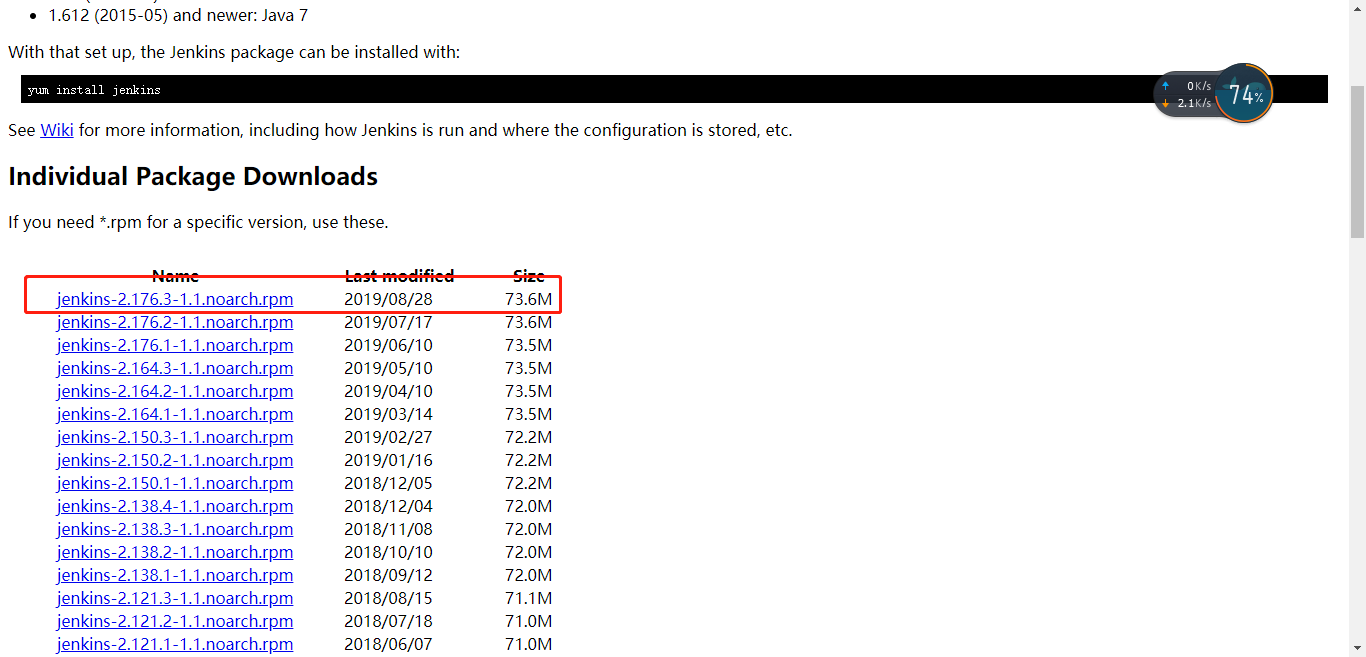Open the Wiki link
This screenshot has width=1366, height=657.
pyautogui.click(x=56, y=130)
